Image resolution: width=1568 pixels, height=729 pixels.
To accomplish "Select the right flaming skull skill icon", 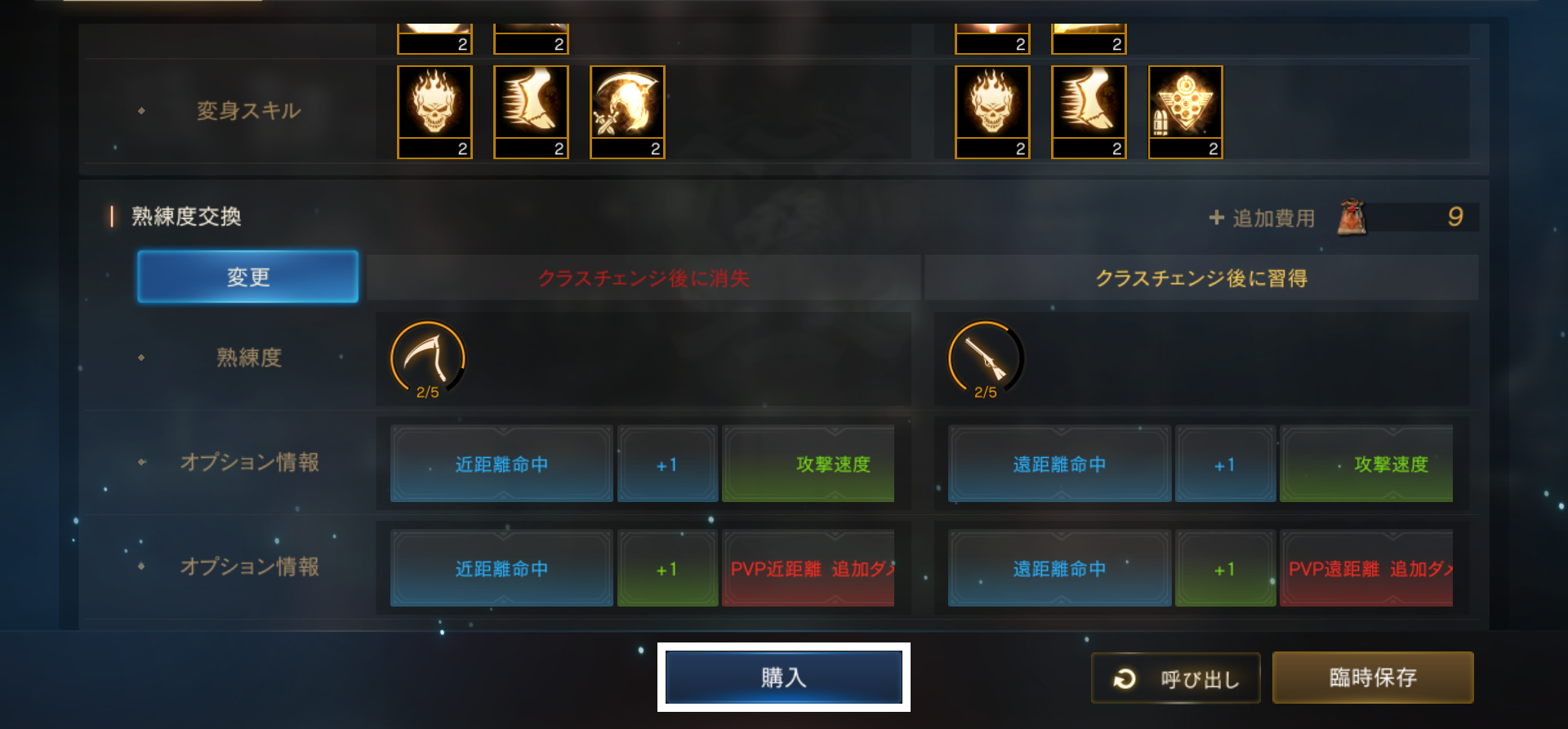I will pyautogui.click(x=992, y=112).
